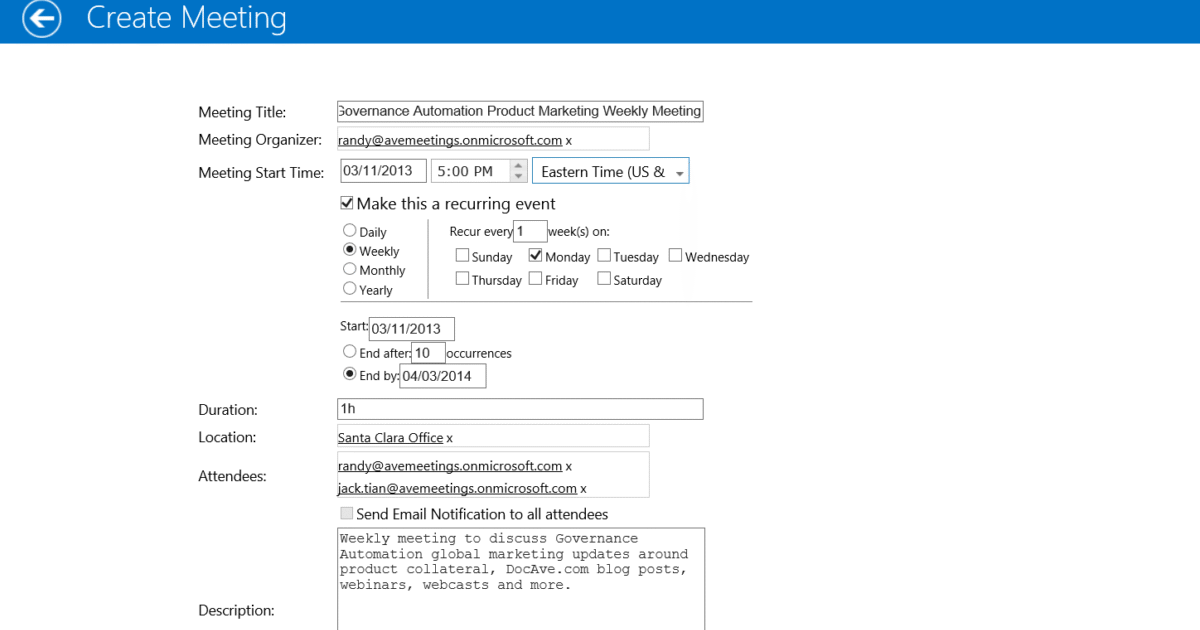Remove Santa Clara Office using its x icon
1200x630 pixels.
[449, 437]
